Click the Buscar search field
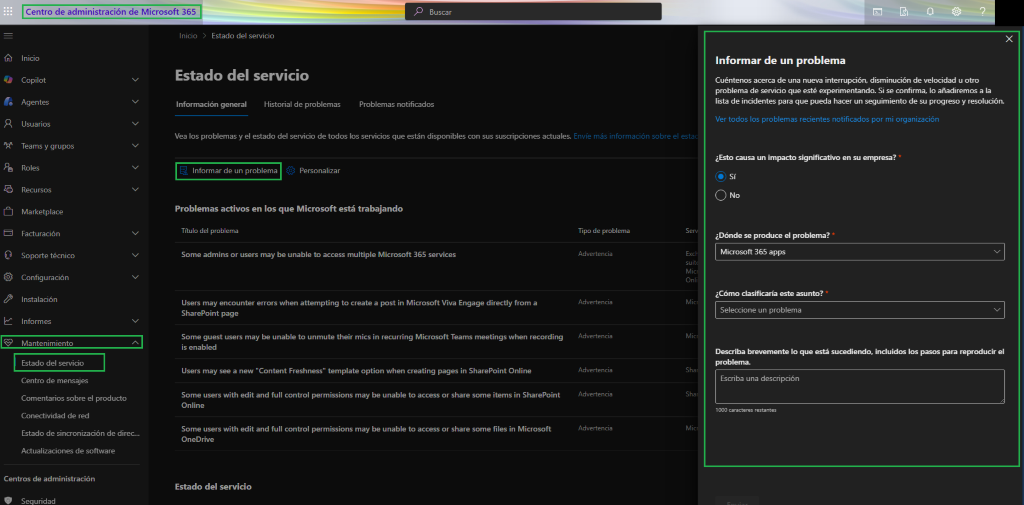Viewport: 1024px width, 505px height. click(533, 12)
